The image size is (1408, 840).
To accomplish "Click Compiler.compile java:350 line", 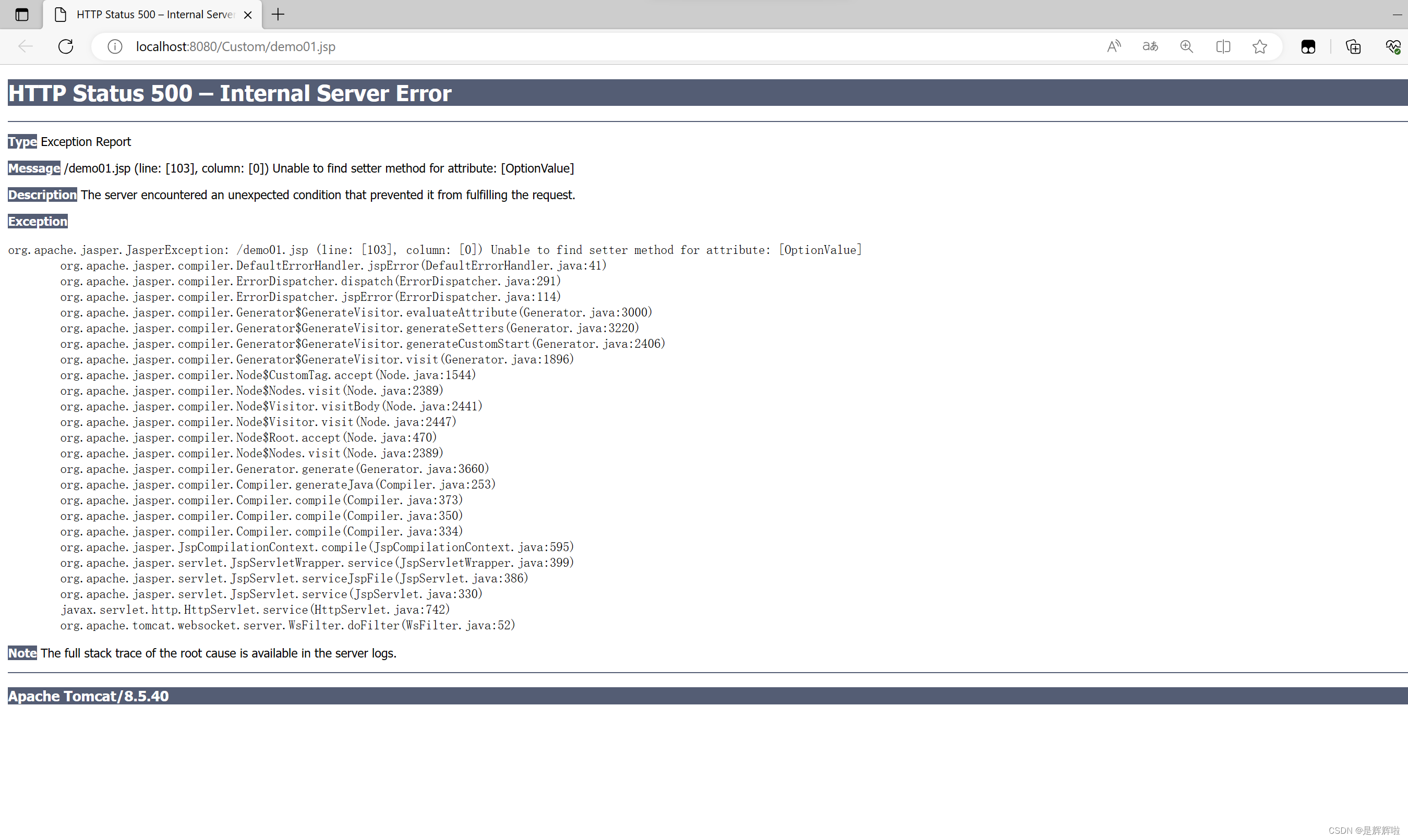I will (261, 516).
